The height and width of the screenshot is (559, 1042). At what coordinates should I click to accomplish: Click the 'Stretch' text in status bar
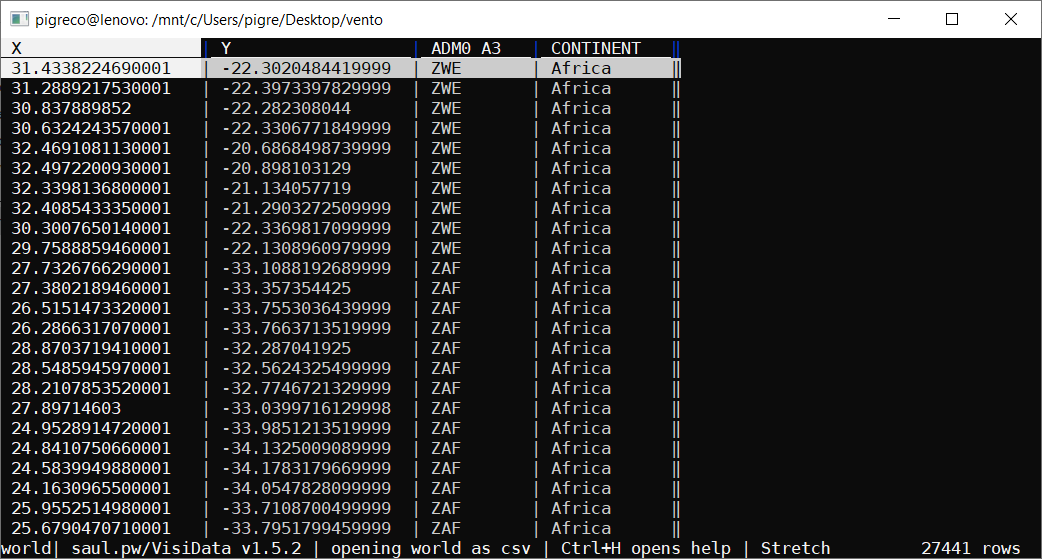pos(795,548)
